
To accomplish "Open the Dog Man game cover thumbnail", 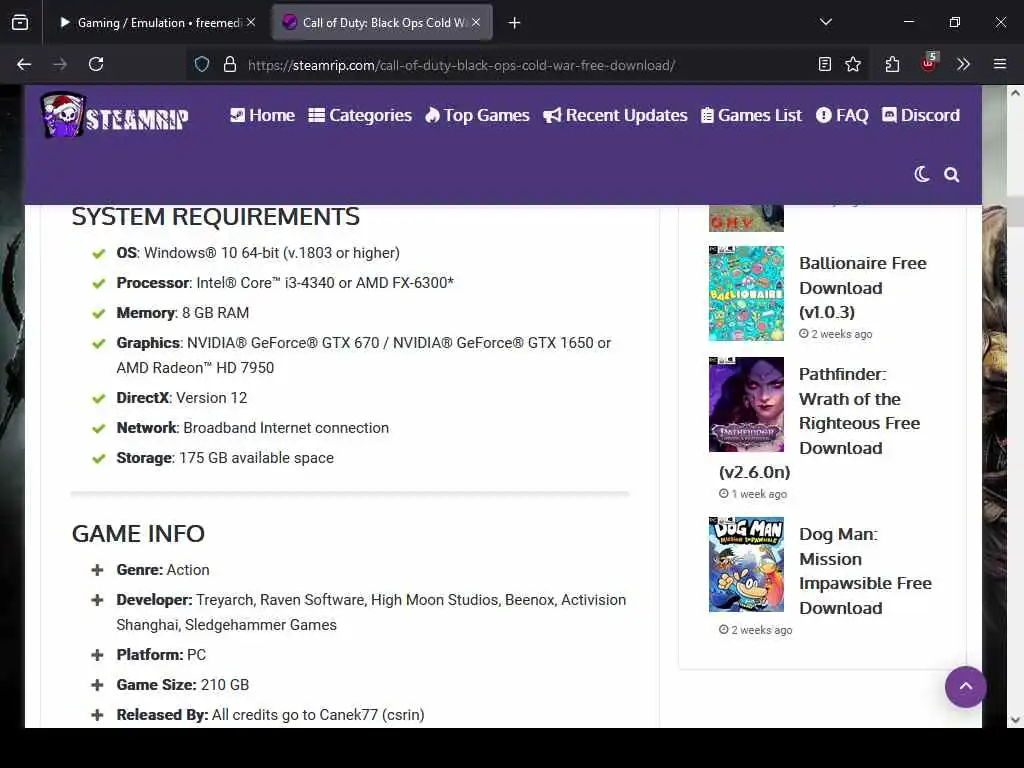I will 746,564.
